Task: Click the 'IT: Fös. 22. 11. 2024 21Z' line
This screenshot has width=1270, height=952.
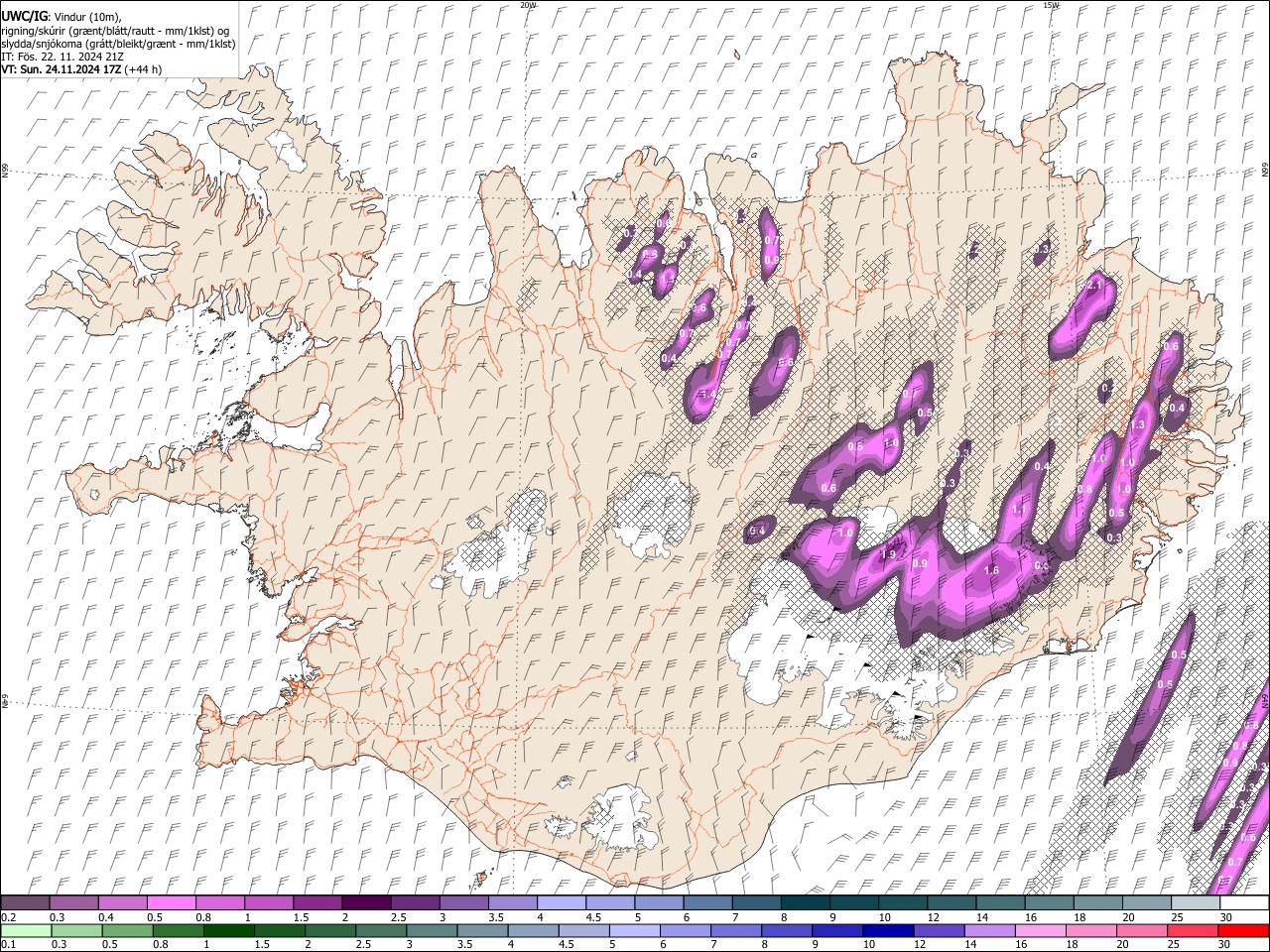Action: tap(63, 57)
